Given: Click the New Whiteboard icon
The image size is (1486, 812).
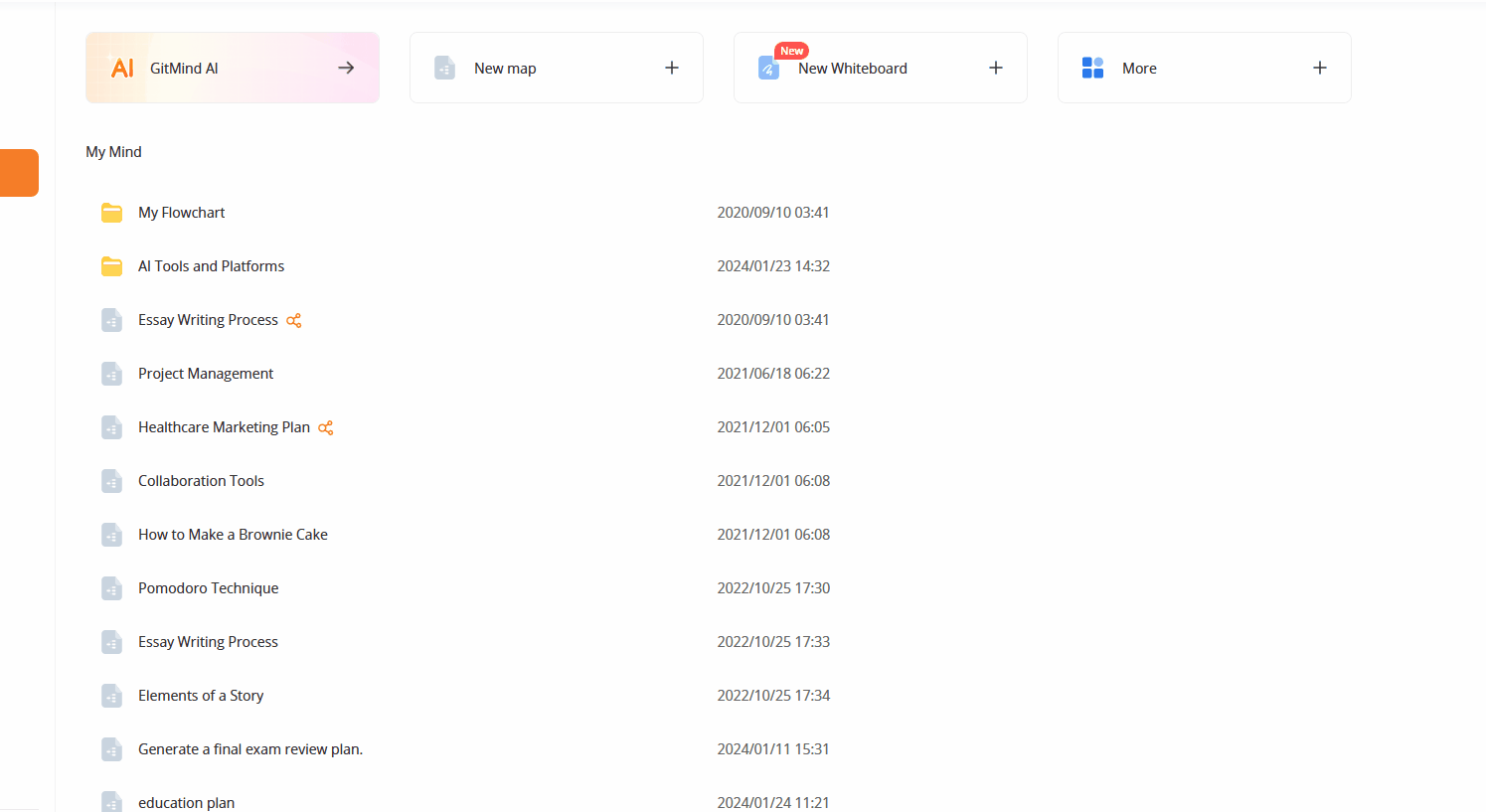Looking at the screenshot, I should pos(768,68).
